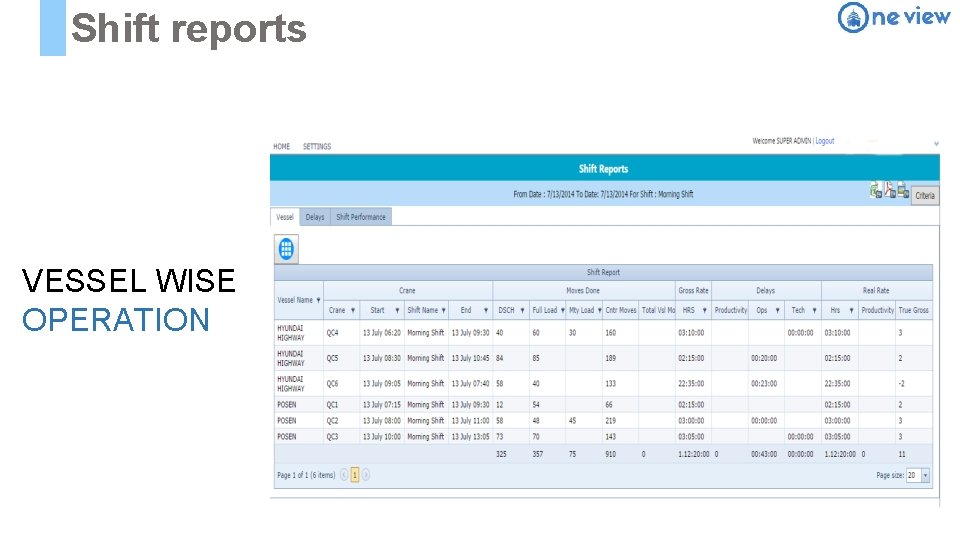This screenshot has width=960, height=540.
Task: Sort by Total Vsl Mo column header
Action: pyautogui.click(x=658, y=310)
